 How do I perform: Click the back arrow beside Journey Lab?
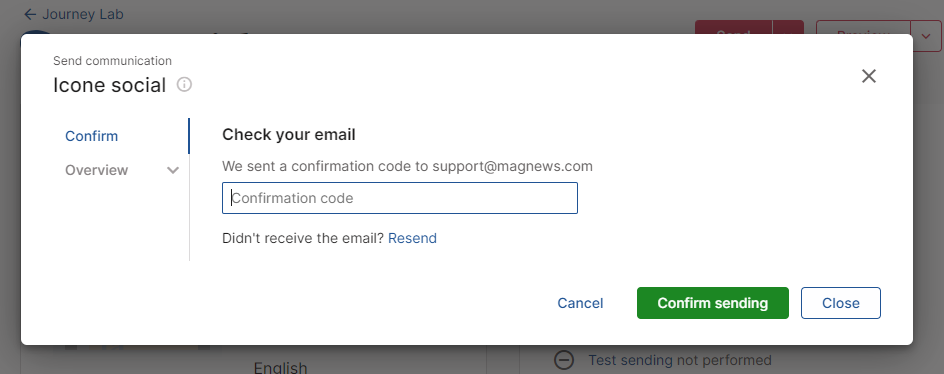[x=30, y=14]
